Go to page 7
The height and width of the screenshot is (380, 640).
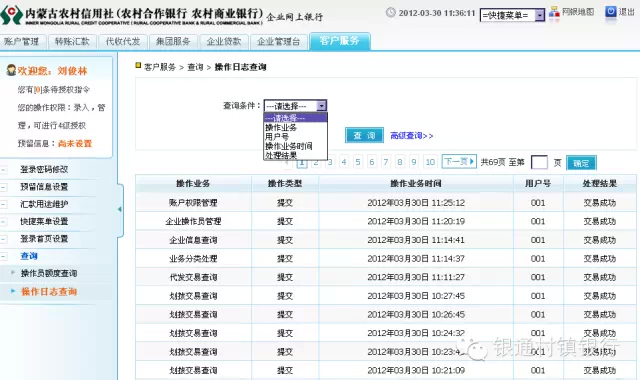coord(386,162)
